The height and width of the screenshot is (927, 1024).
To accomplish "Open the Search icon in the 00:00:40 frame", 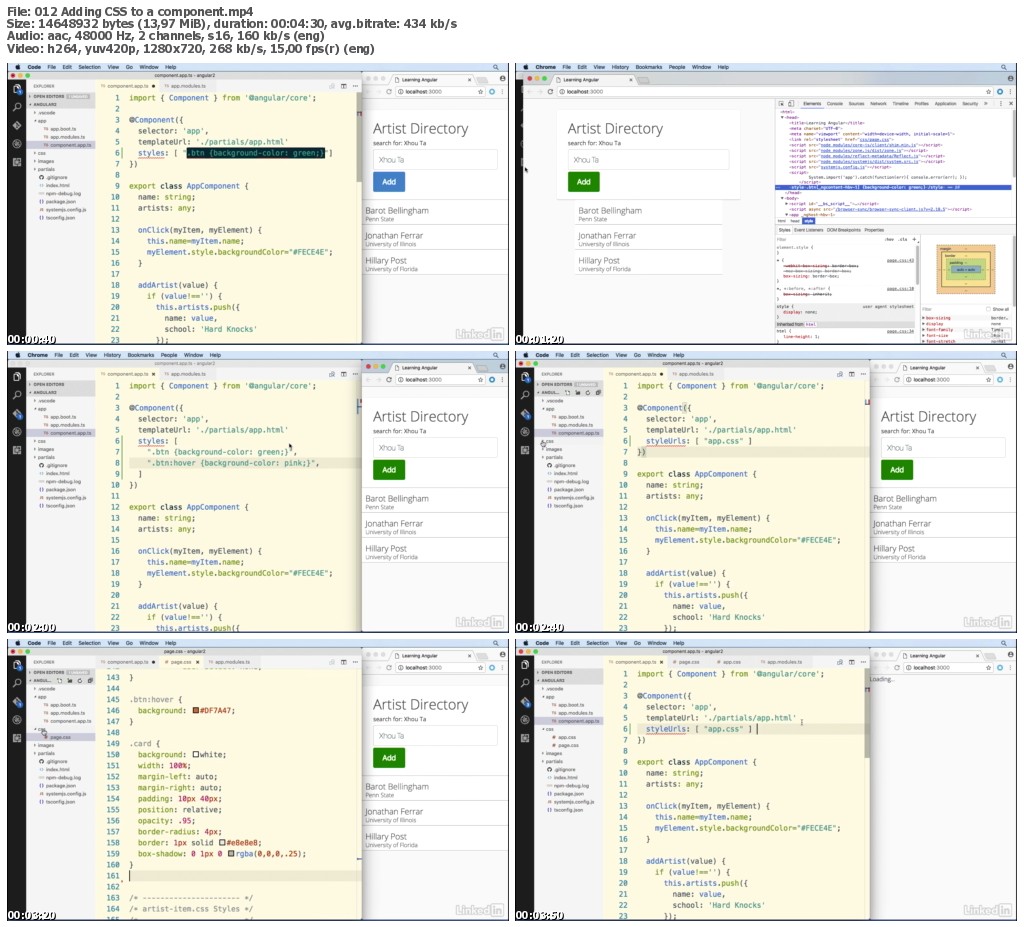I will [x=17, y=107].
